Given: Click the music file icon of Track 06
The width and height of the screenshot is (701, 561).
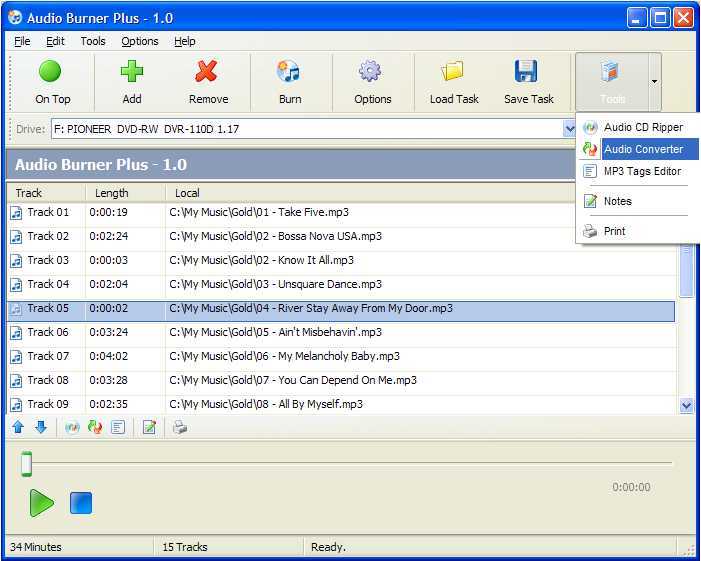Looking at the screenshot, I should pyautogui.click(x=16, y=333).
